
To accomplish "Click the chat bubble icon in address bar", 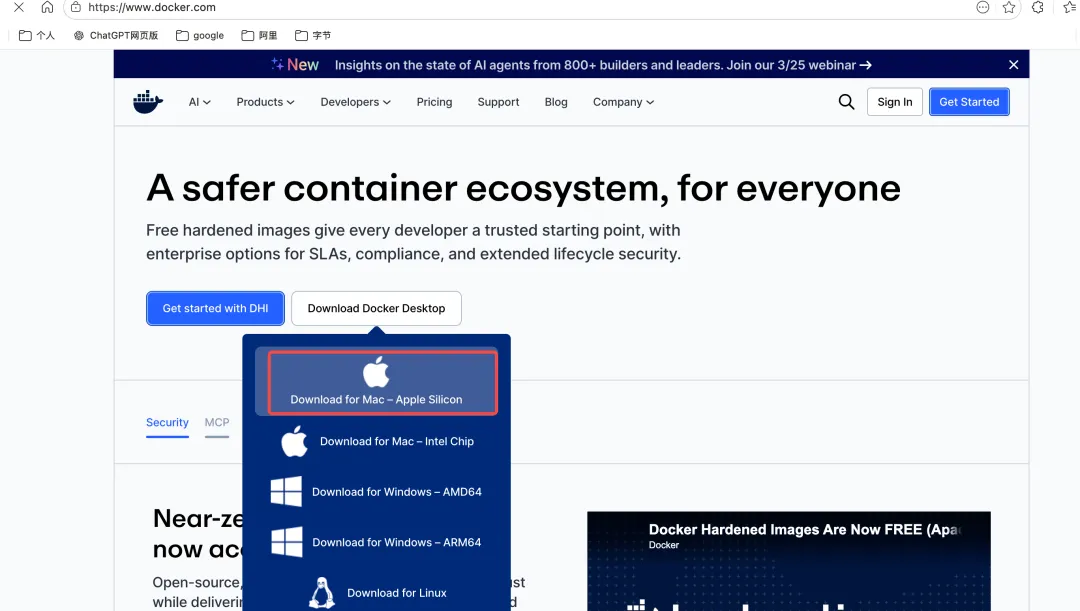I will tap(983, 8).
